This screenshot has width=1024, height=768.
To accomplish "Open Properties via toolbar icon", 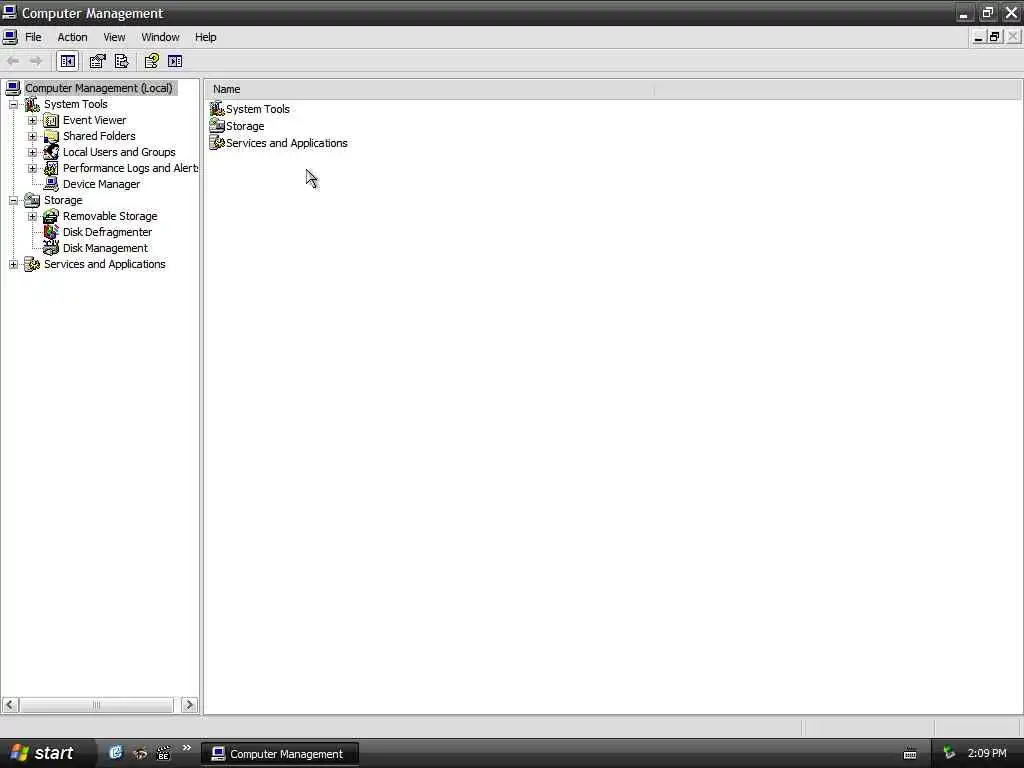I will coord(97,61).
